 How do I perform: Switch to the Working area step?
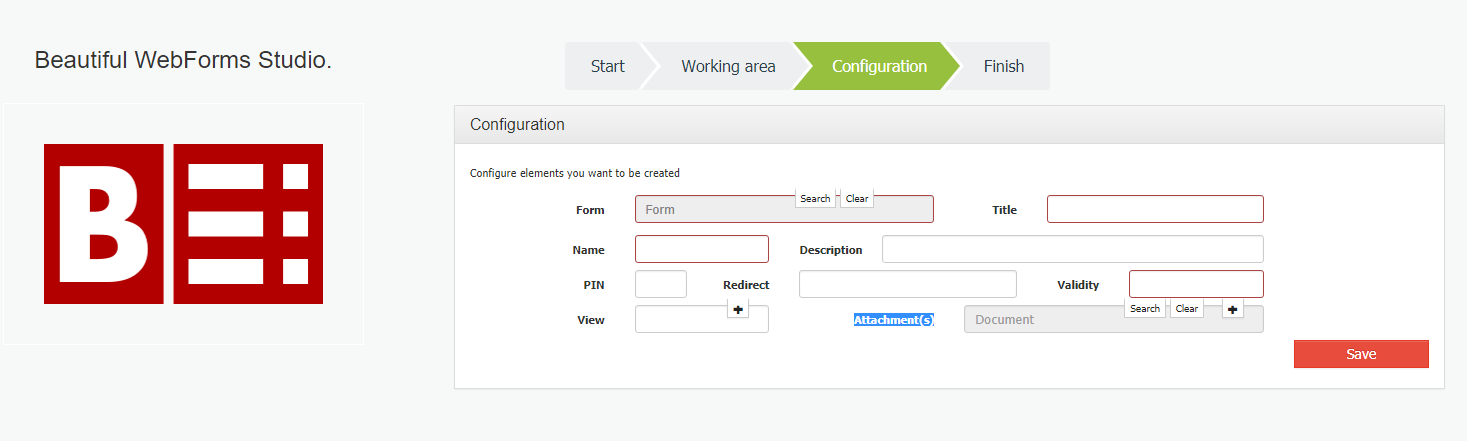[728, 67]
